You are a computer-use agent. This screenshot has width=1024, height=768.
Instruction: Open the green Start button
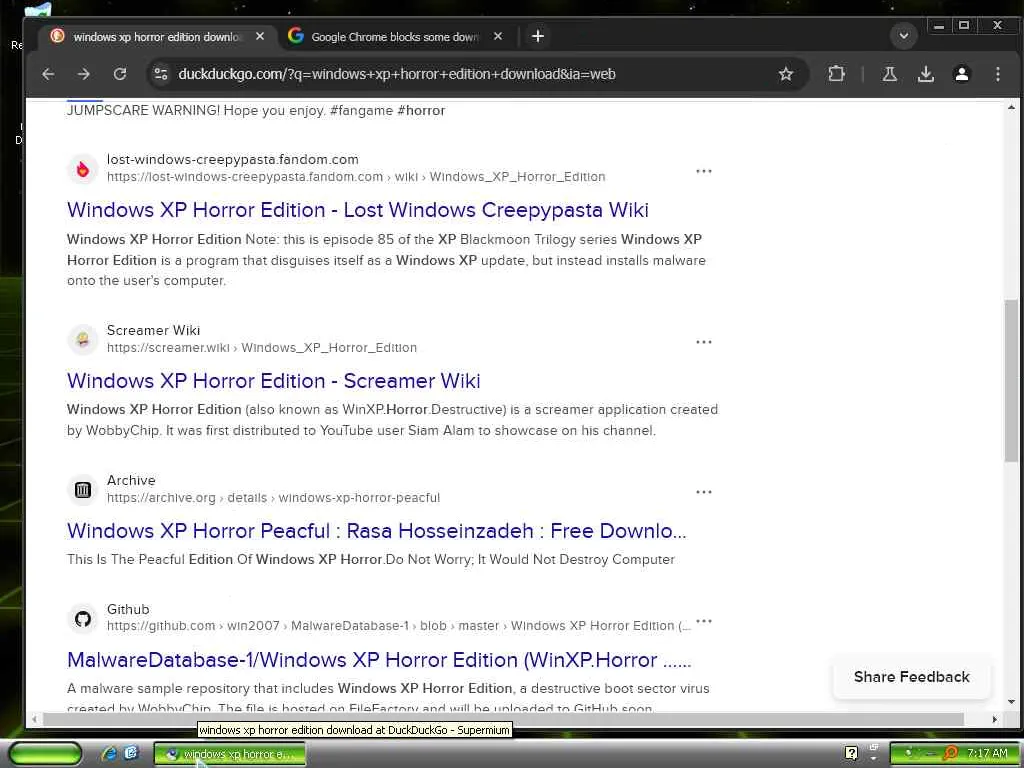45,754
